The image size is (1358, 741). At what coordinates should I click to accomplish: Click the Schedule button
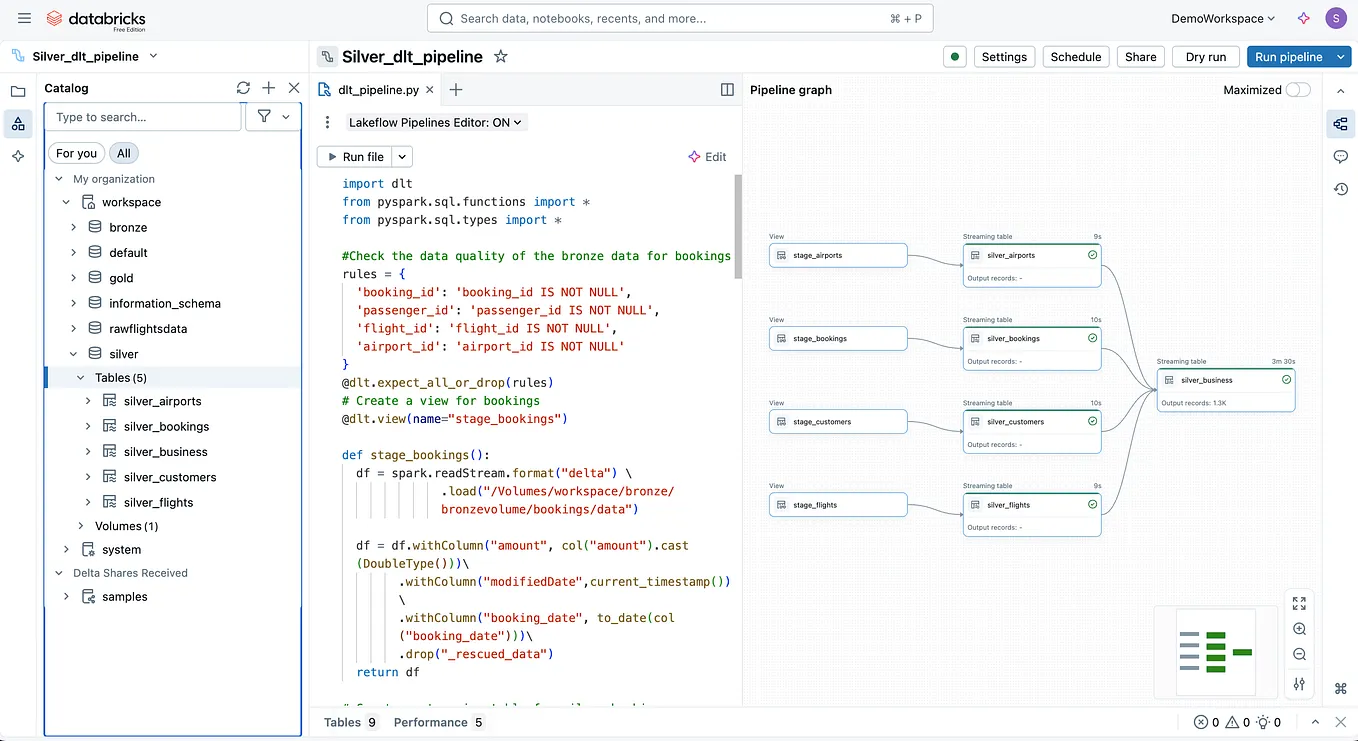[1075, 57]
